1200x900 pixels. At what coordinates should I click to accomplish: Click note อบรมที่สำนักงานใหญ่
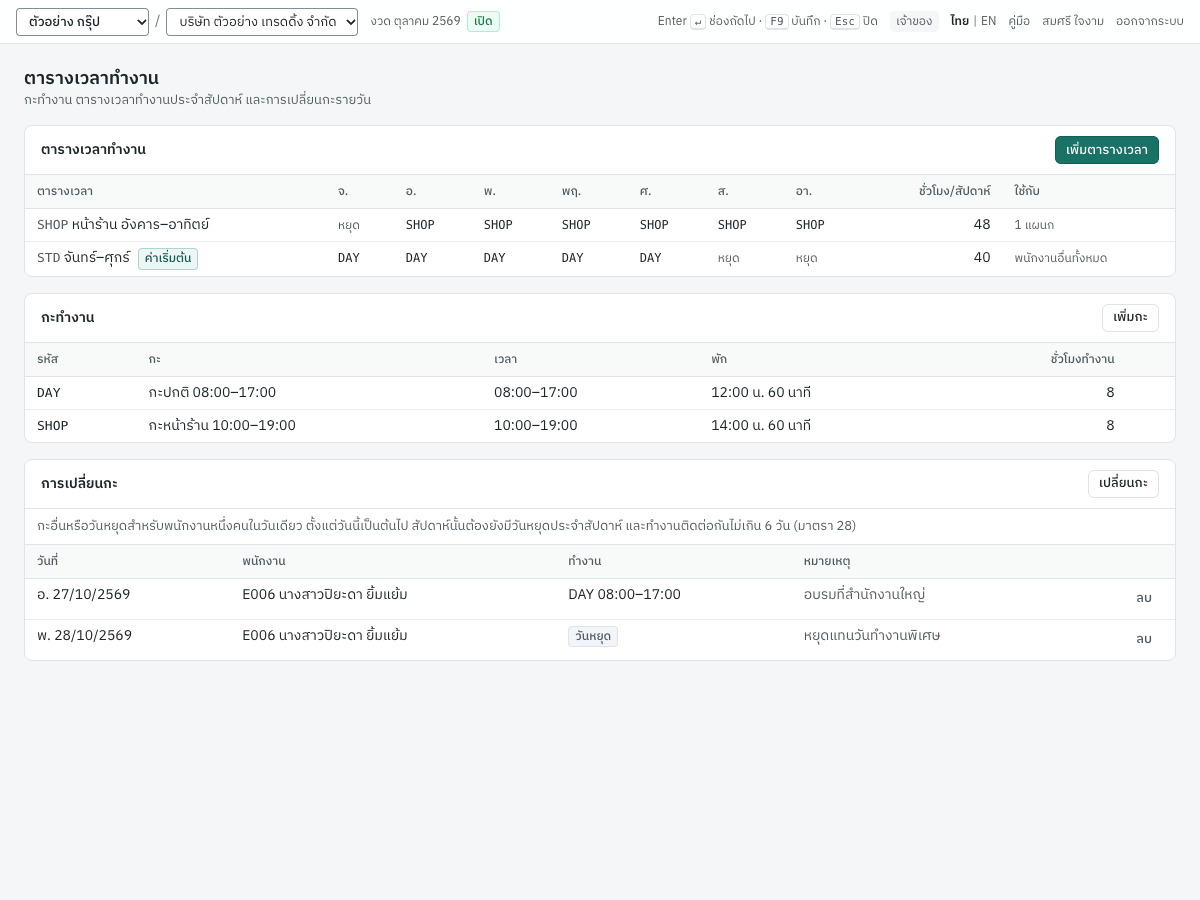pos(864,595)
